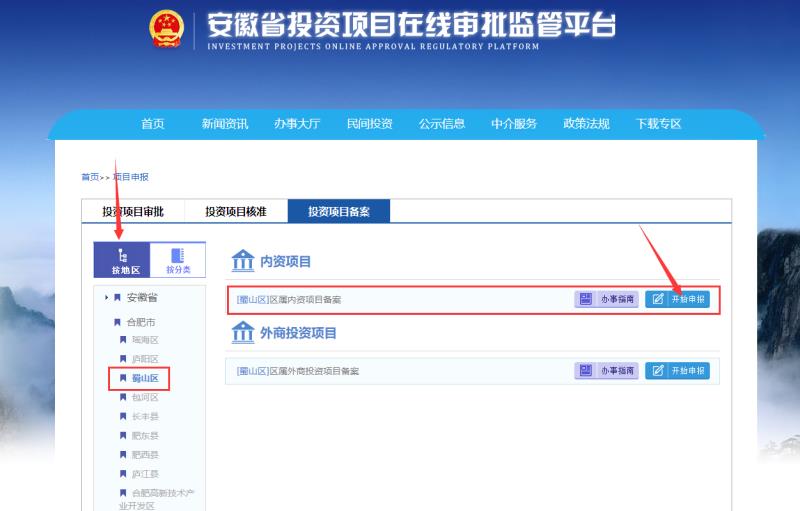Click the bank icon beside 外商投资项目
800x511 pixels.
[x=243, y=332]
